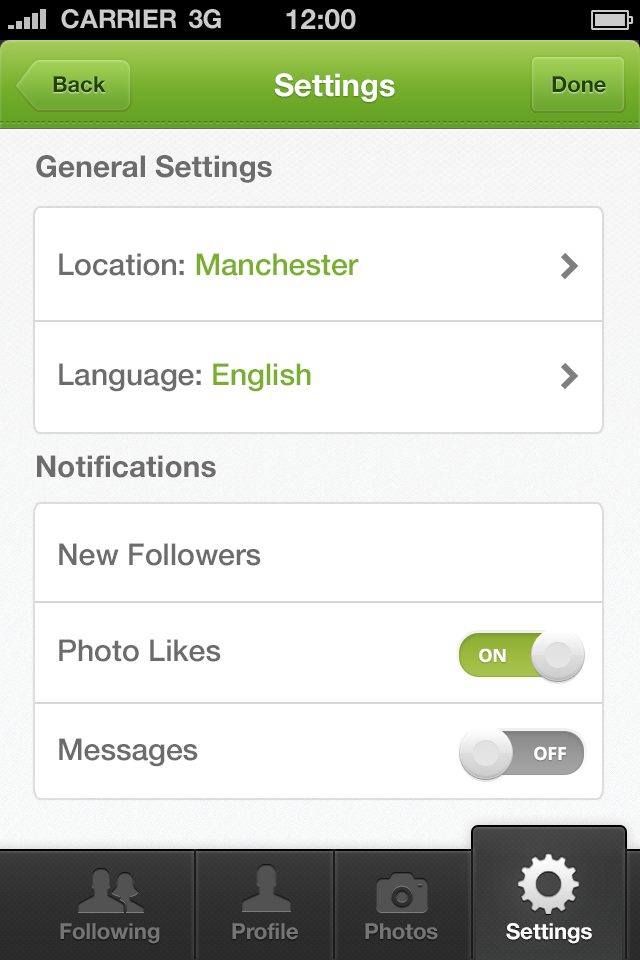This screenshot has height=960, width=640.
Task: Expand Location chevron arrow
Action: click(x=569, y=266)
